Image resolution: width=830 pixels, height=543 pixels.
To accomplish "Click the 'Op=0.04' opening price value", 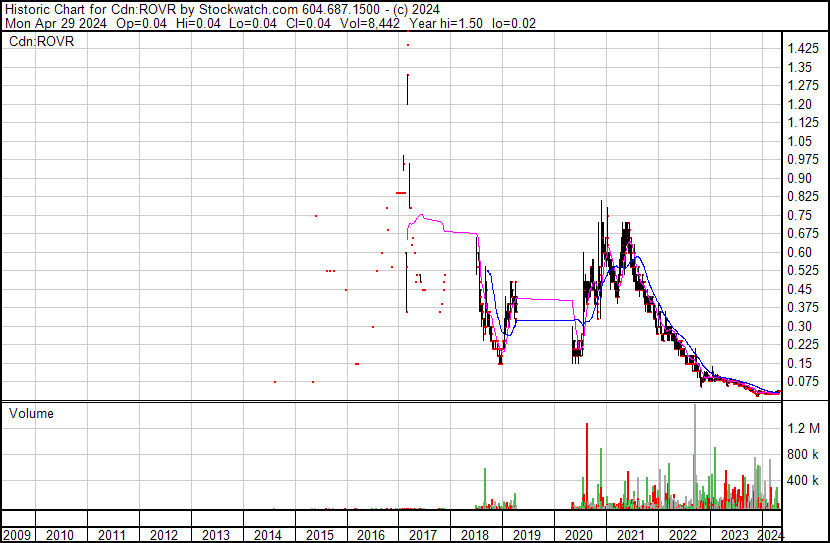I will point(141,23).
